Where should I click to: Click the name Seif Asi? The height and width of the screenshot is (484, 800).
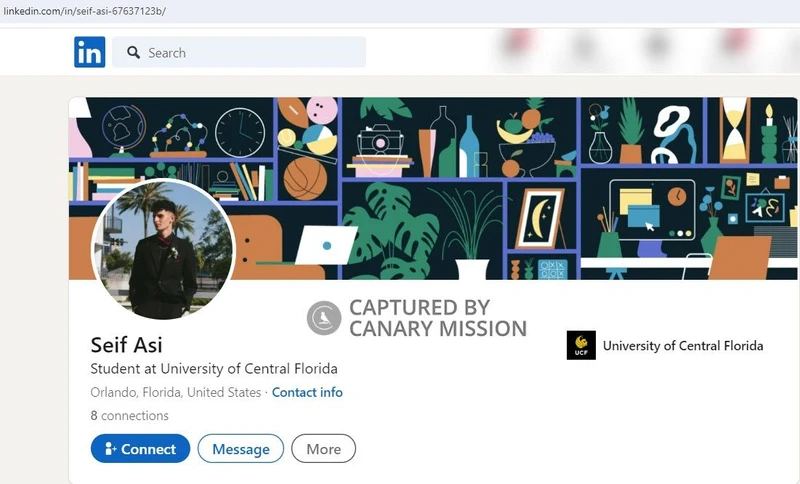pyautogui.click(x=127, y=345)
